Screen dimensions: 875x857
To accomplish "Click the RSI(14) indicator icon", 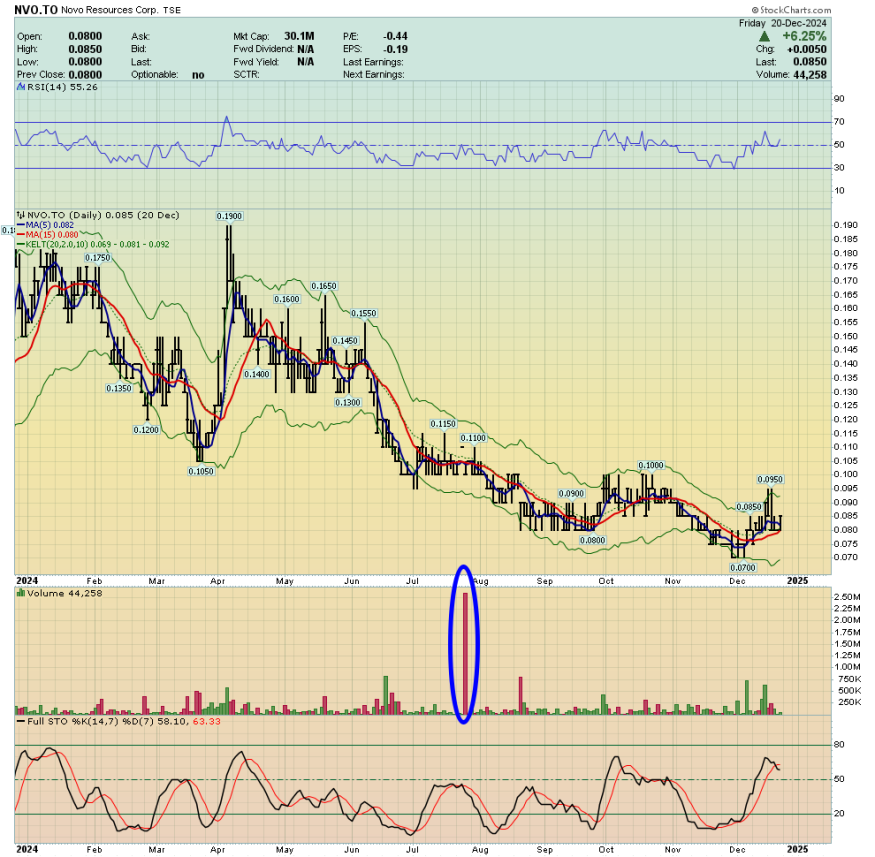I will [21, 87].
